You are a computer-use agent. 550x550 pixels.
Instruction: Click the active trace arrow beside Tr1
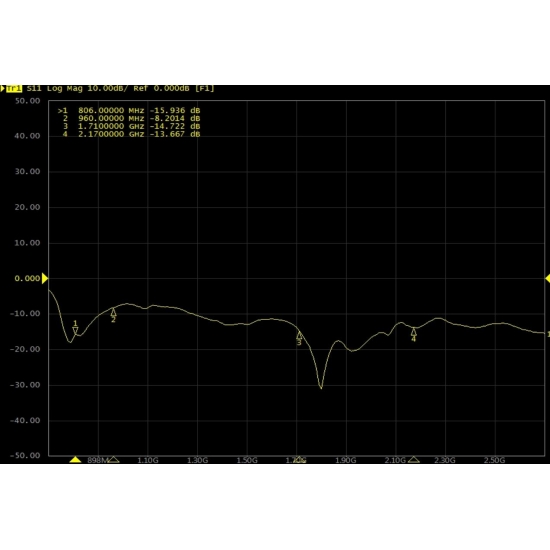tap(2, 88)
